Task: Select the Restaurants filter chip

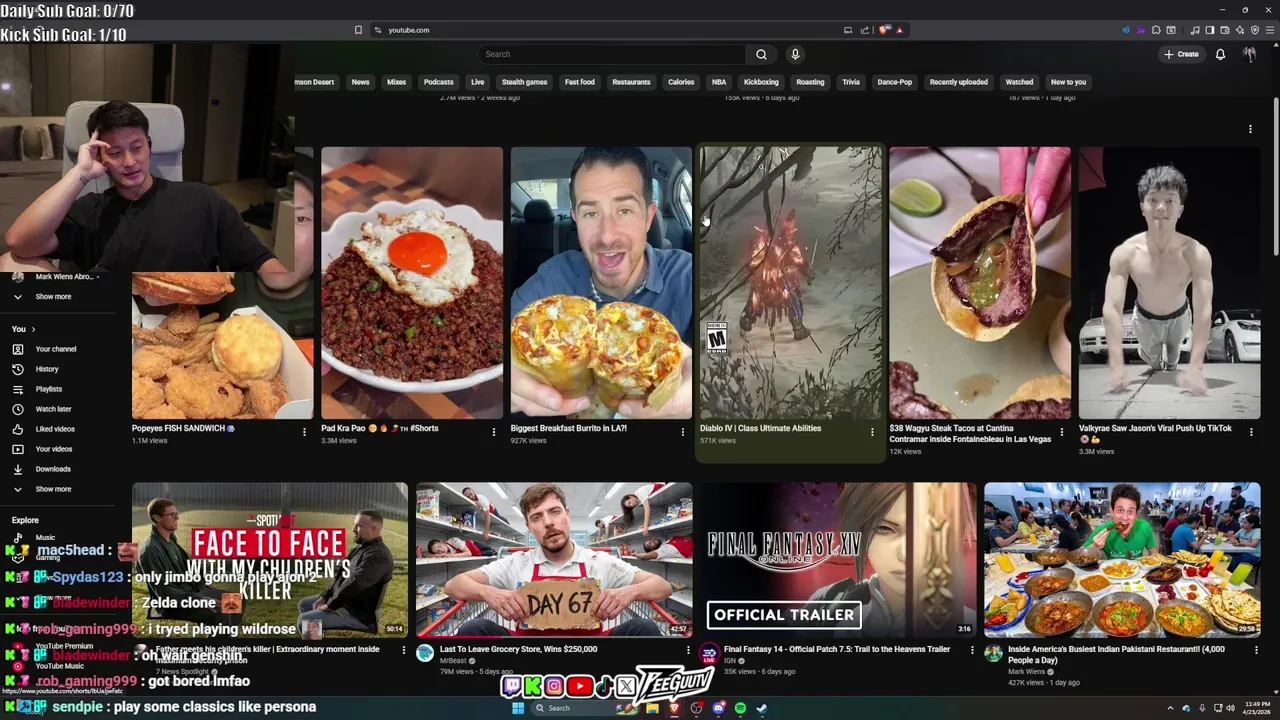Action: tap(631, 82)
